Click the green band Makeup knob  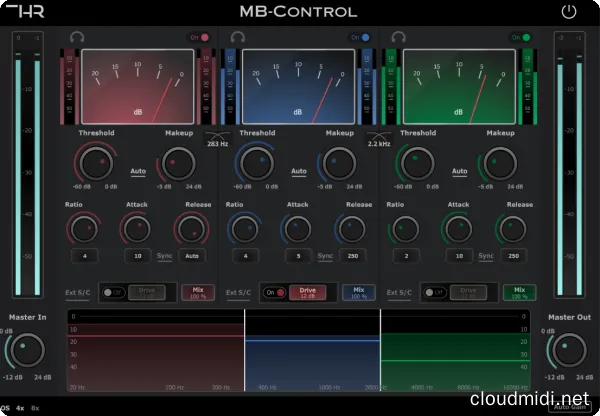tap(500, 163)
